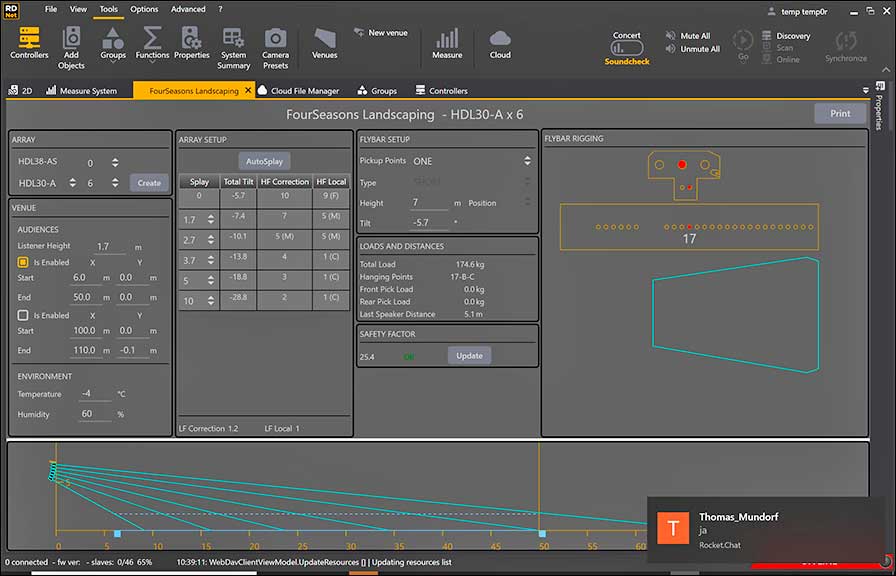
Task: Open System Summary from toolbar
Action: tap(233, 42)
